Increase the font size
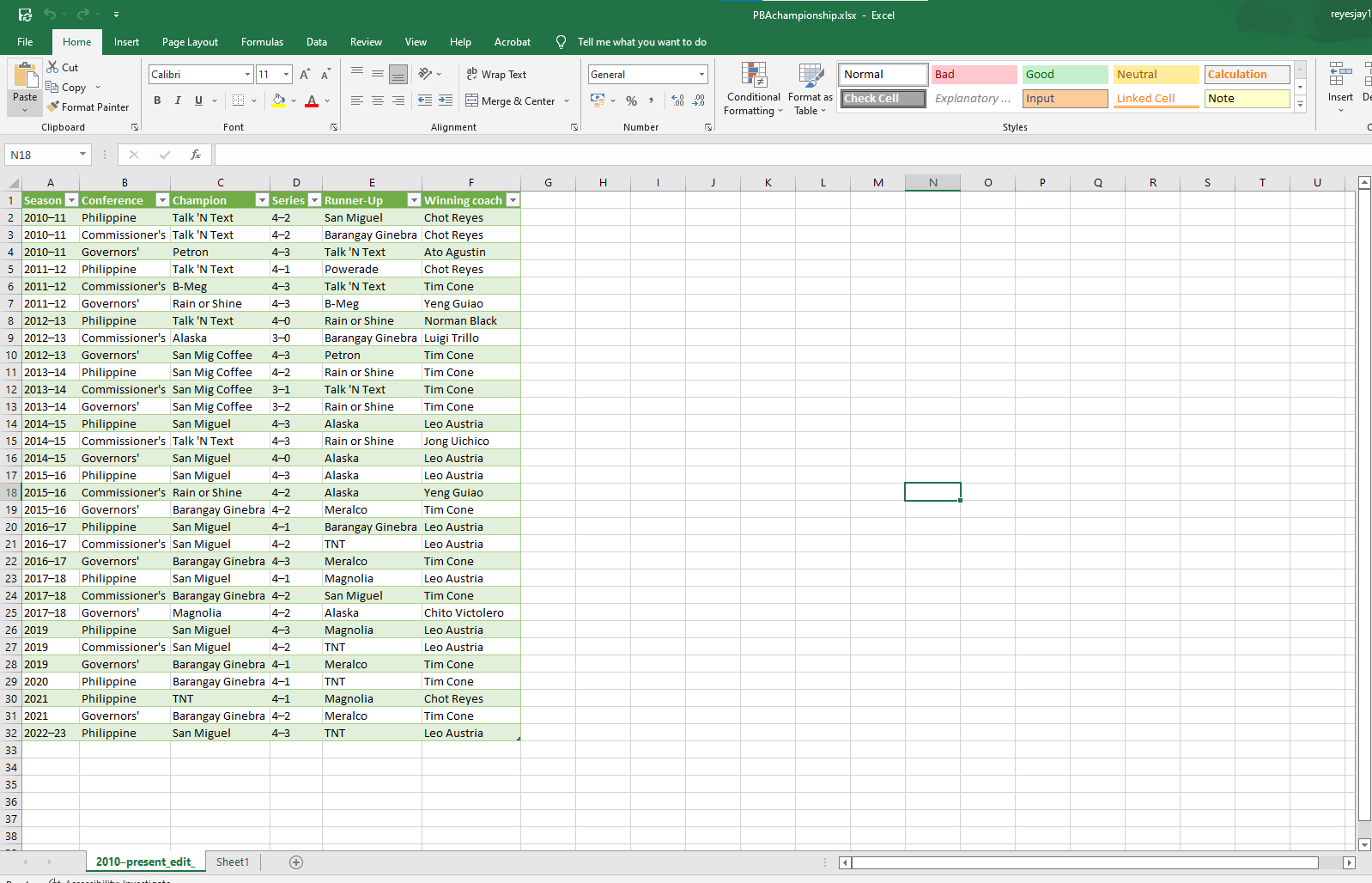The height and width of the screenshot is (883, 1372). coord(305,75)
